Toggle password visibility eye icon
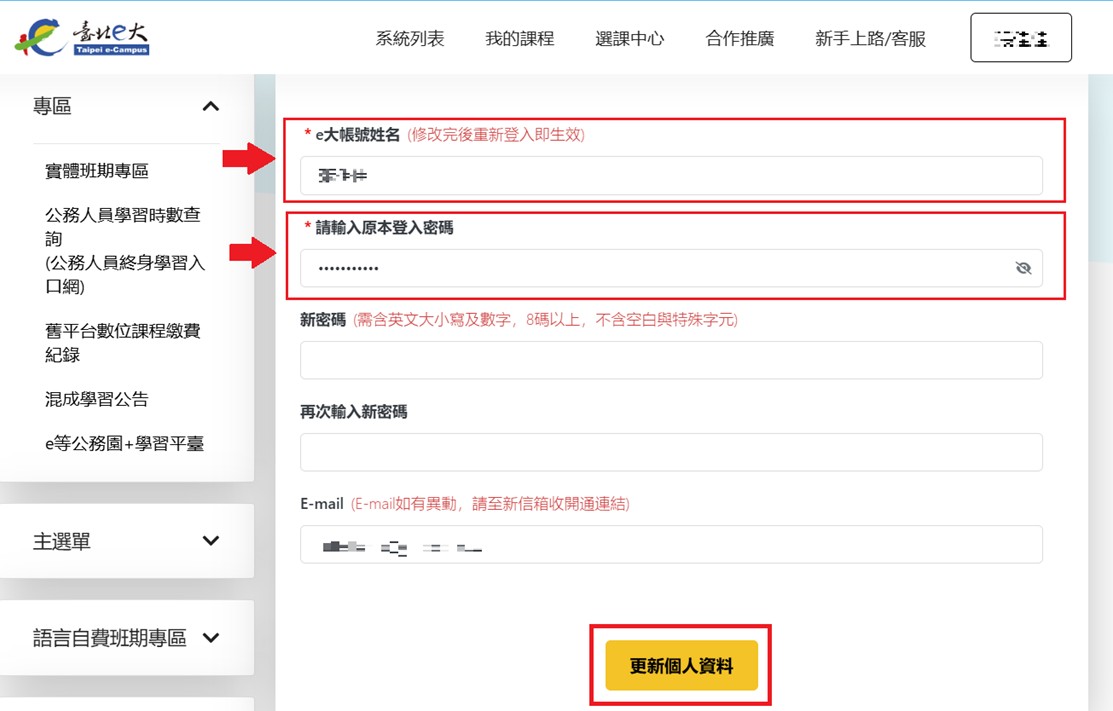Image resolution: width=1113 pixels, height=711 pixels. click(x=1022, y=268)
